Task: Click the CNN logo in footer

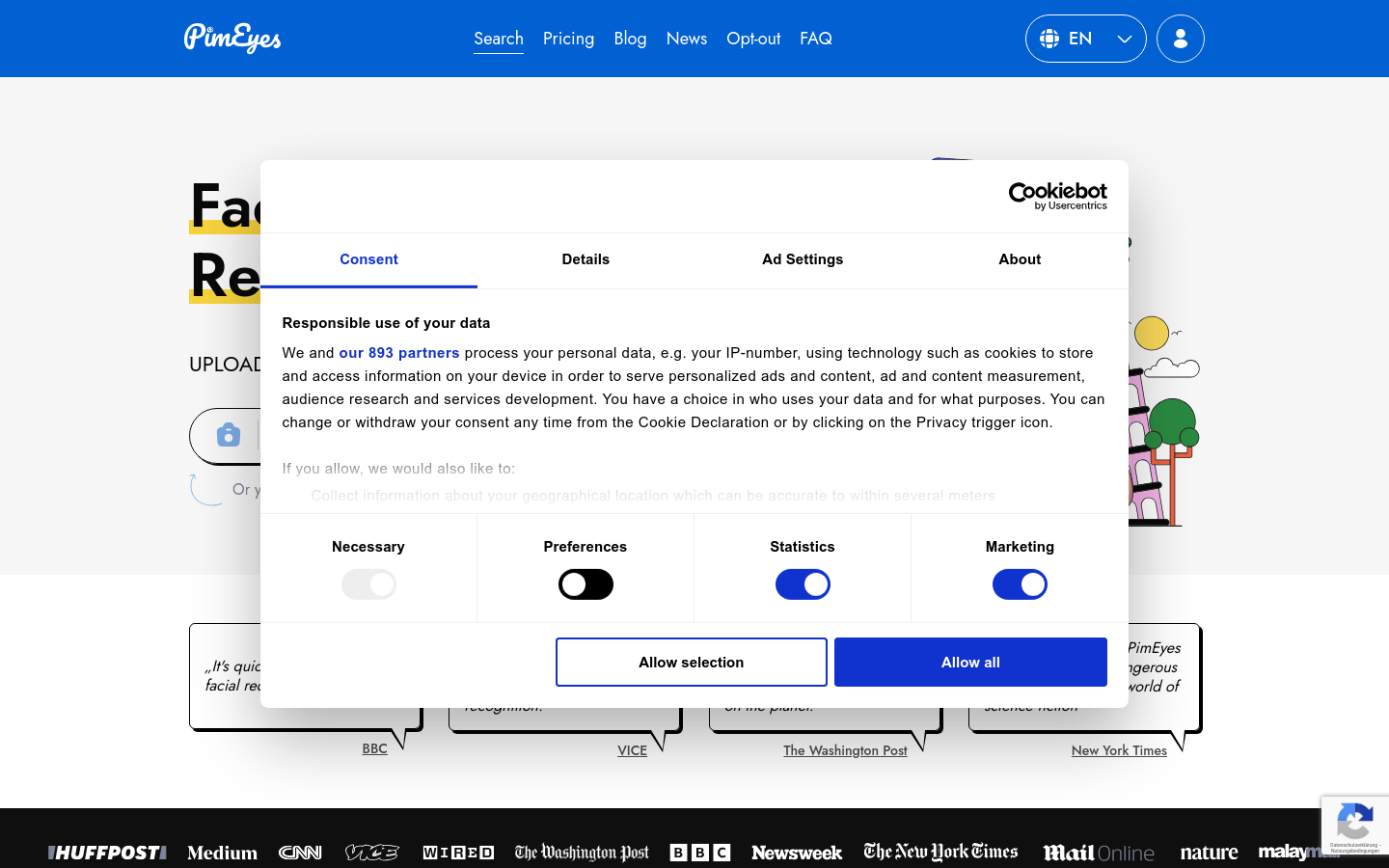Action: (300, 853)
